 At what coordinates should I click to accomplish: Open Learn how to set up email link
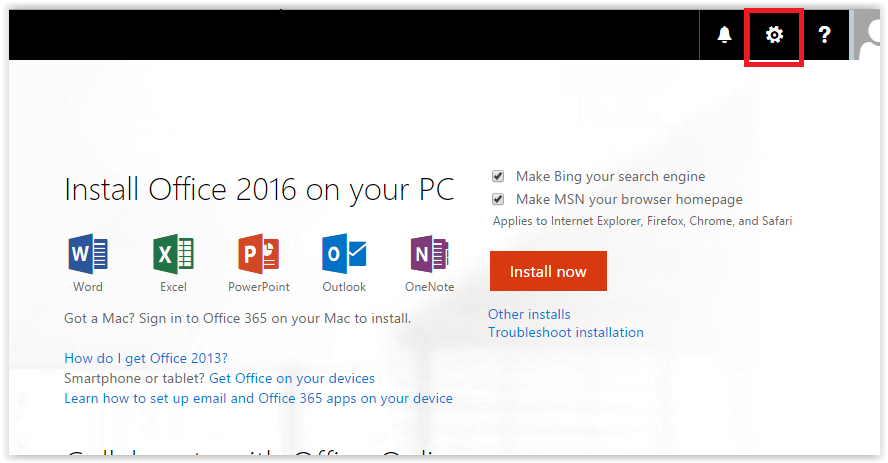[x=258, y=398]
